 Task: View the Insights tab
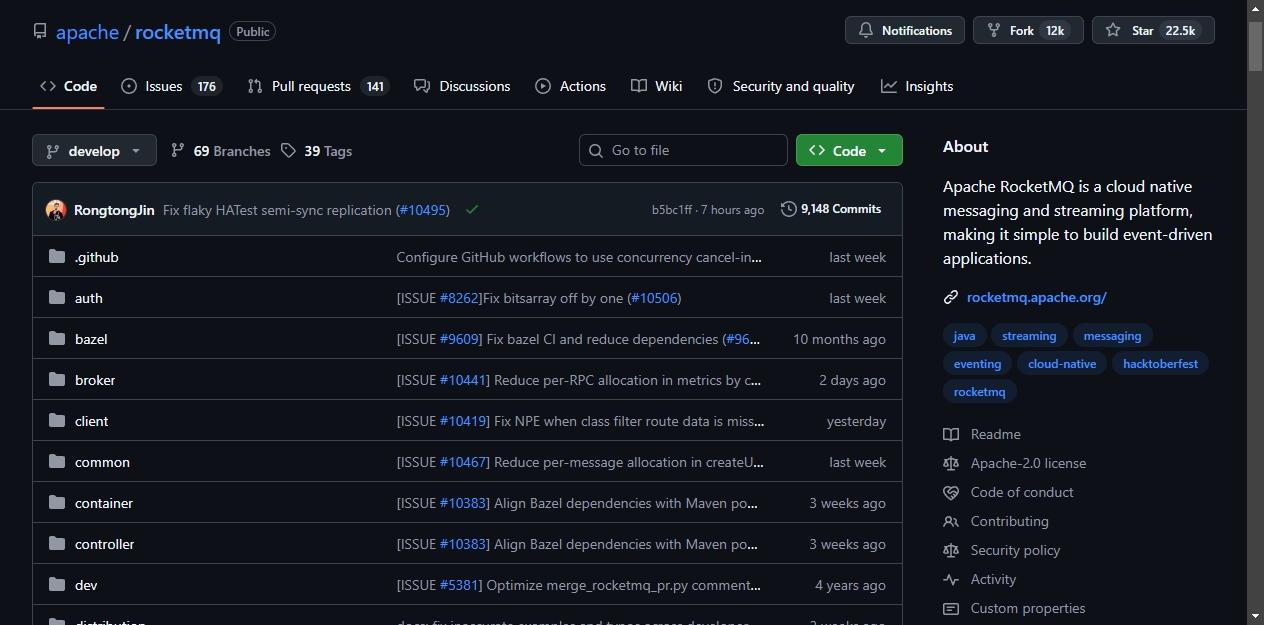point(917,86)
